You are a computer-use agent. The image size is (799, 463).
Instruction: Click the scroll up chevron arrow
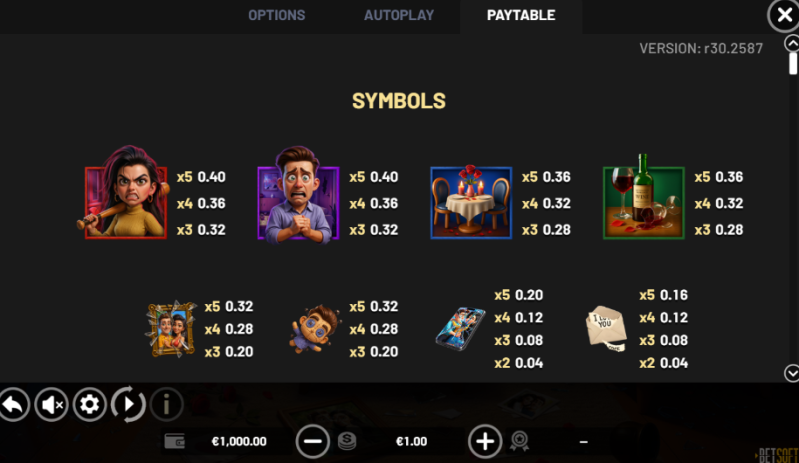point(792,44)
